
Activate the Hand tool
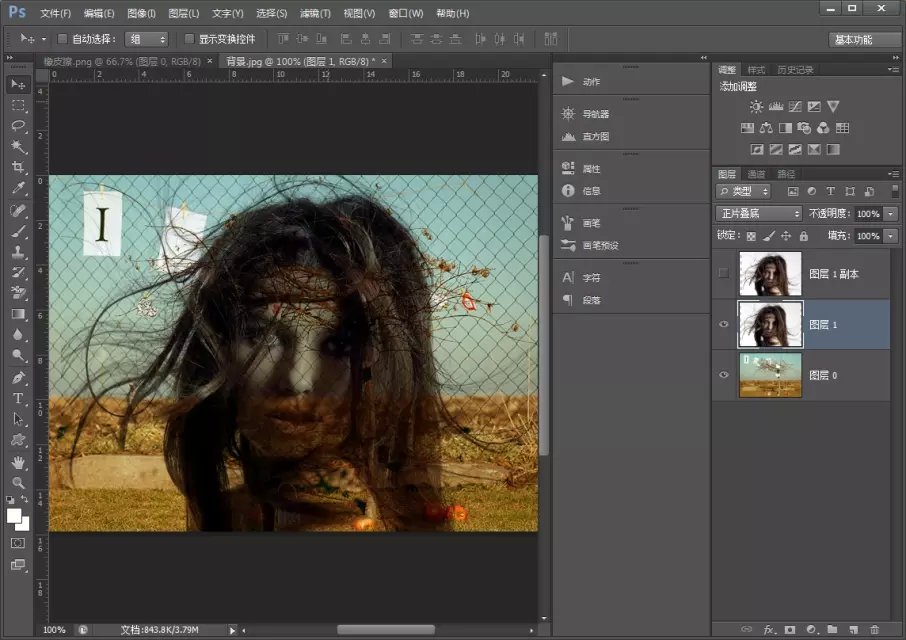(18, 462)
